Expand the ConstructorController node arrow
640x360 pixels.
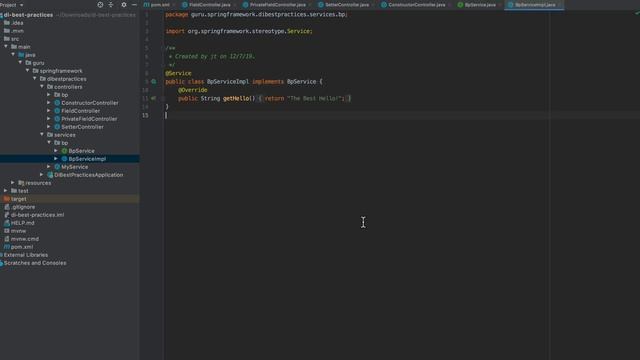pos(49,102)
